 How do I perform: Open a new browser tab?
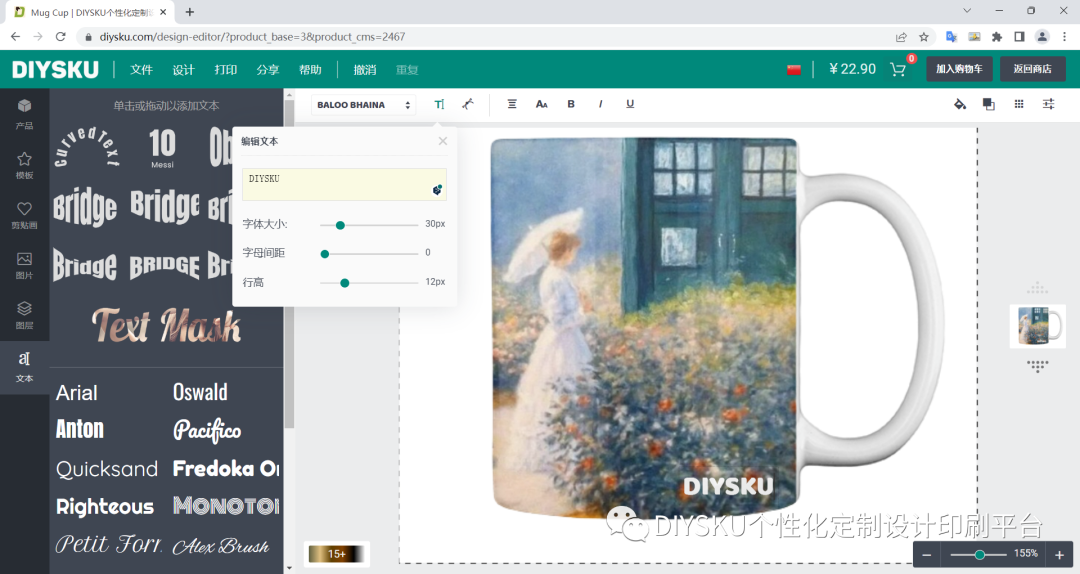[189, 12]
